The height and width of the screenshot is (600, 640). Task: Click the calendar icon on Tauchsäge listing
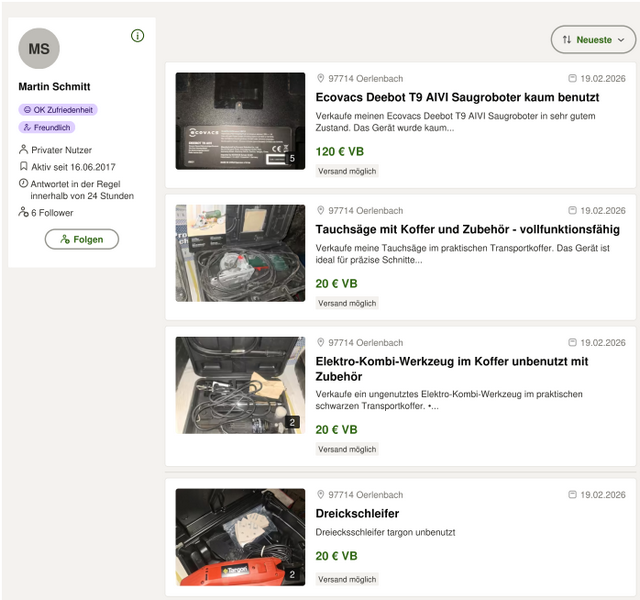[572, 211]
